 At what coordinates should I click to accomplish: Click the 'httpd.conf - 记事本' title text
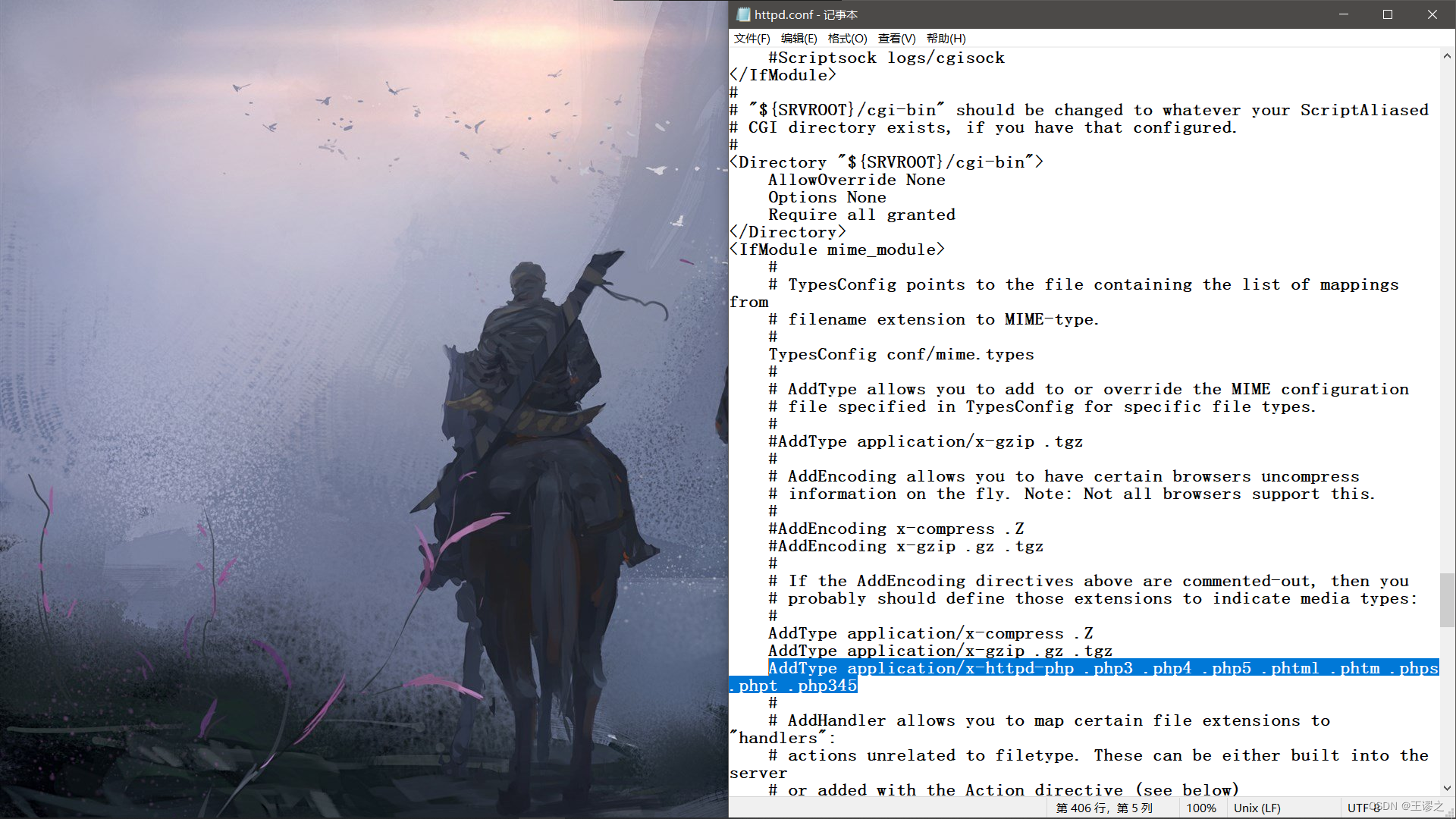pos(806,14)
